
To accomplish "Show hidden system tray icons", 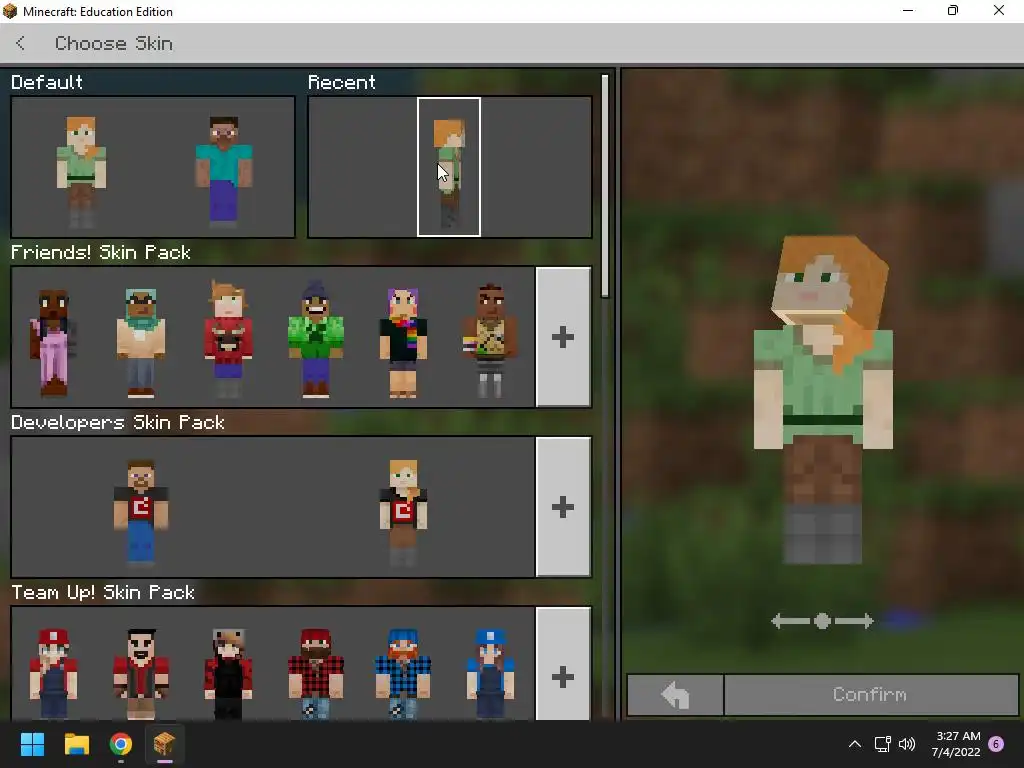I will (854, 744).
